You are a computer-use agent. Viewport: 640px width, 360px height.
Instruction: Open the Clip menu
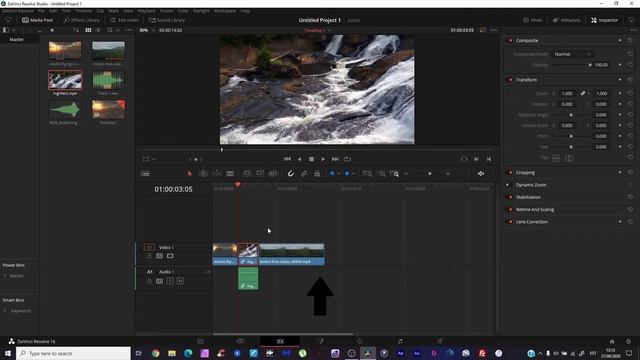[x=100, y=11]
